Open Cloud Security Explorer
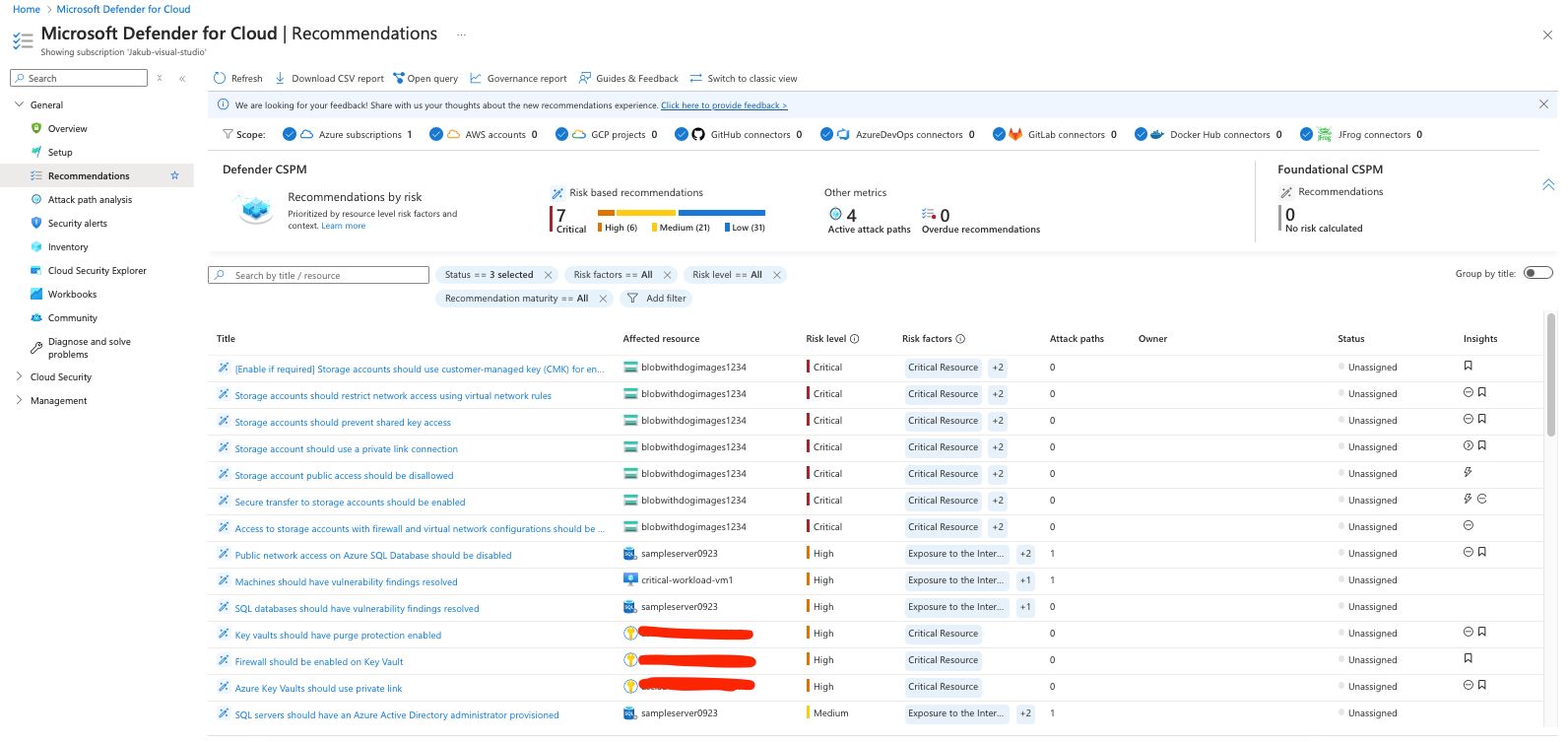This screenshot has height=742, width=1568. click(x=98, y=270)
